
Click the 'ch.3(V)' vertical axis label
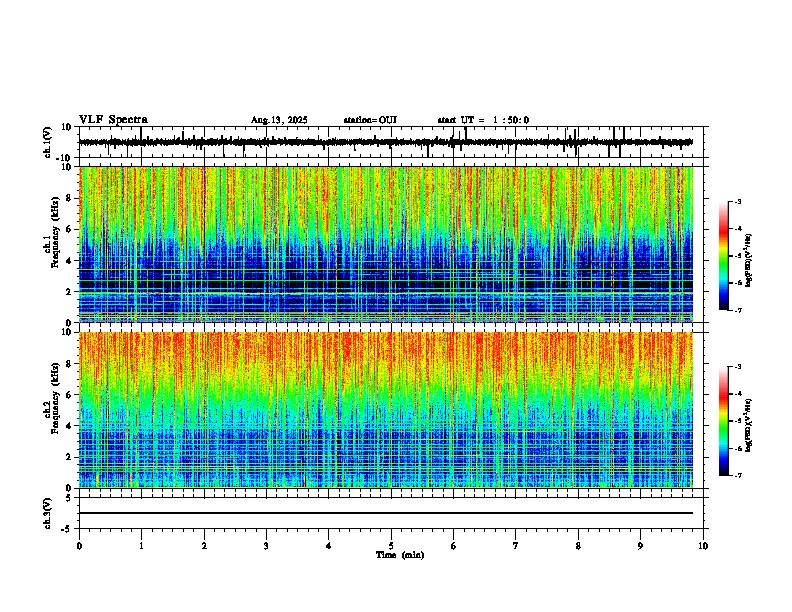[48, 513]
